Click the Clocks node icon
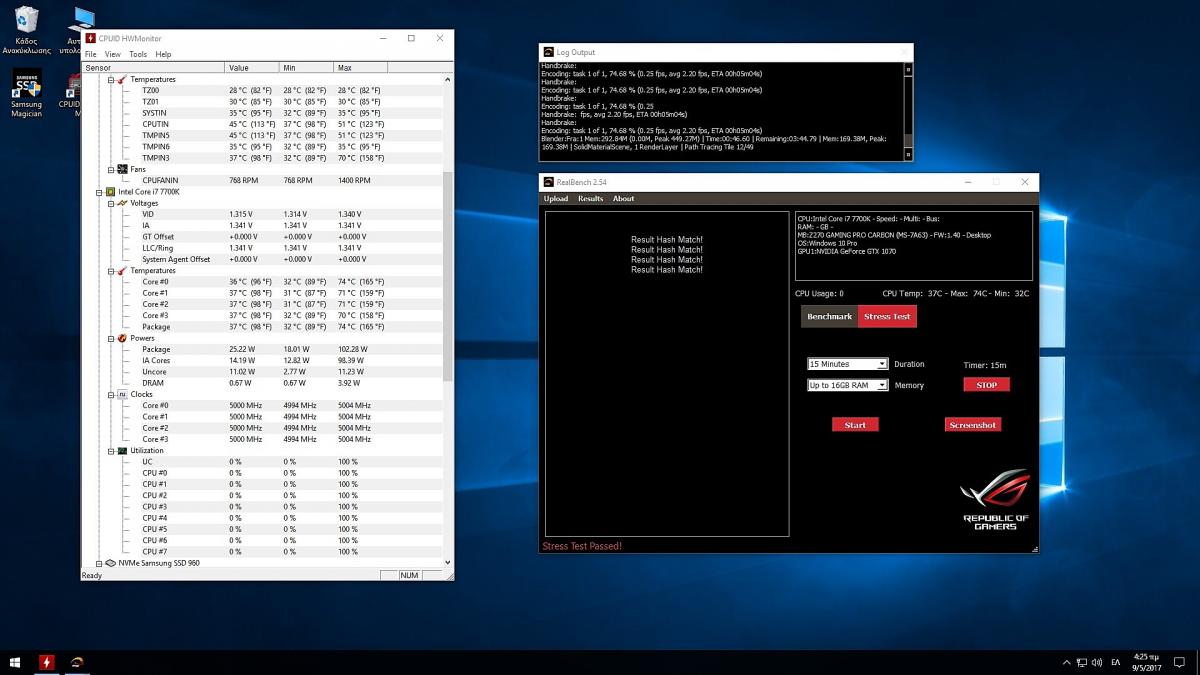The width and height of the screenshot is (1200, 675). [x=122, y=394]
